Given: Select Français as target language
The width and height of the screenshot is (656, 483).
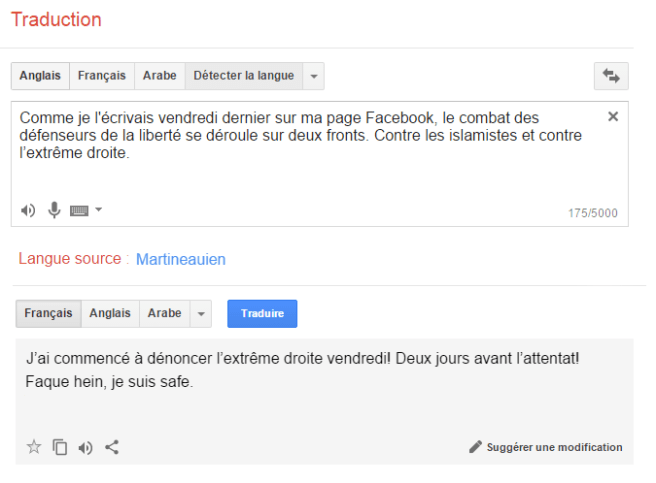Looking at the screenshot, I should tap(49, 313).
